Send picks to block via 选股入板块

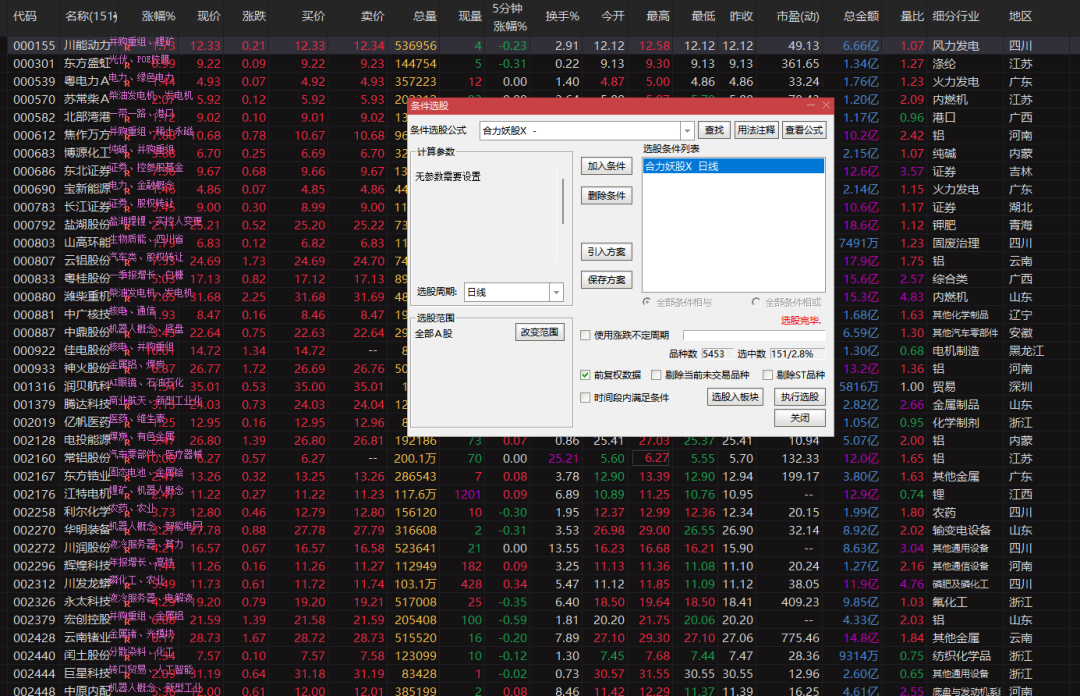[x=737, y=397]
